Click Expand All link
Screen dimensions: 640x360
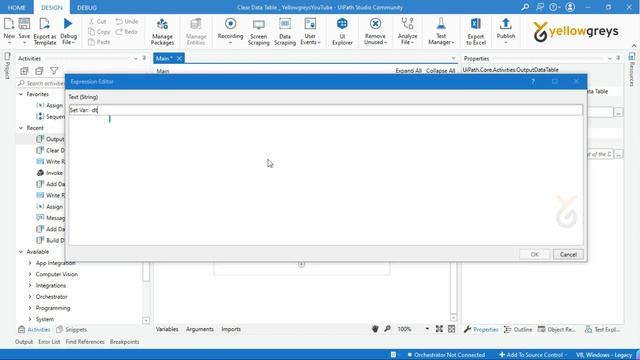click(408, 71)
